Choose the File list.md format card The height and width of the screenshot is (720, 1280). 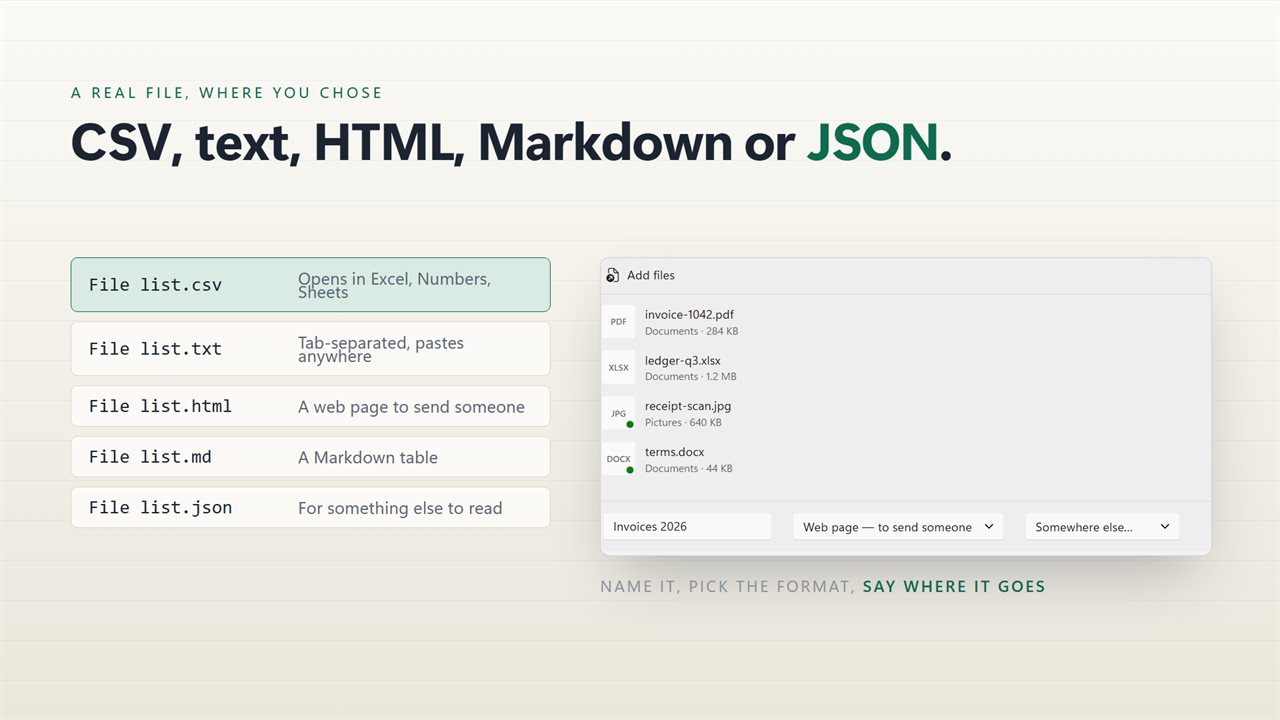pos(310,457)
